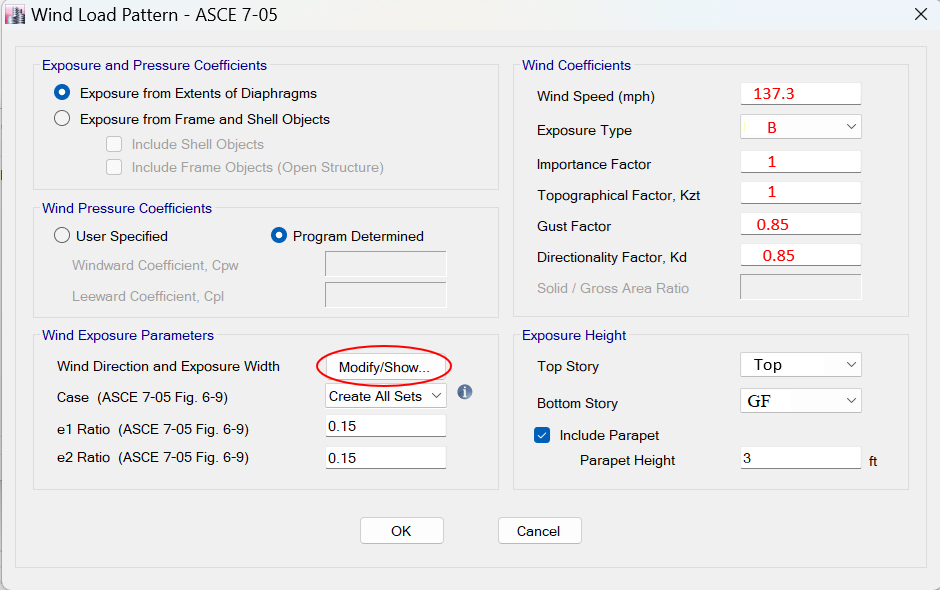The height and width of the screenshot is (590, 940).
Task: Click the Wind Speed input field
Action: pos(800,93)
